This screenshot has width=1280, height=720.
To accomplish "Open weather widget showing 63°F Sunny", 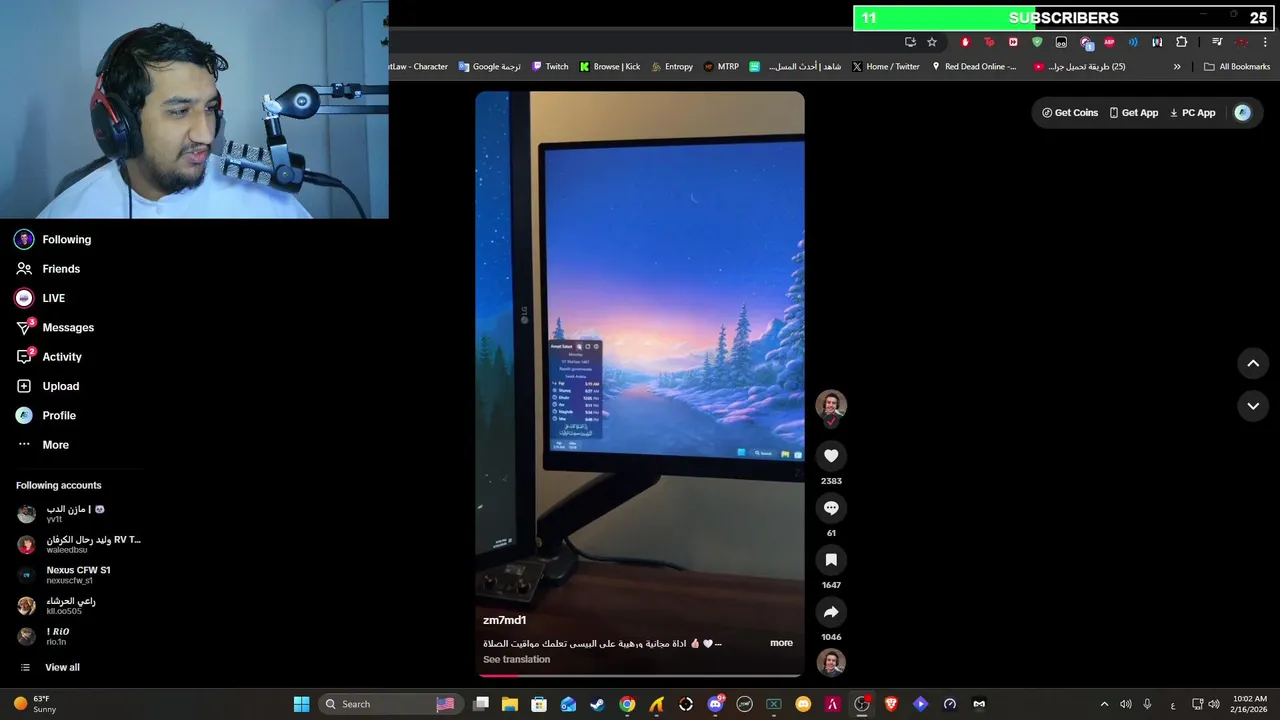I will [x=36, y=704].
